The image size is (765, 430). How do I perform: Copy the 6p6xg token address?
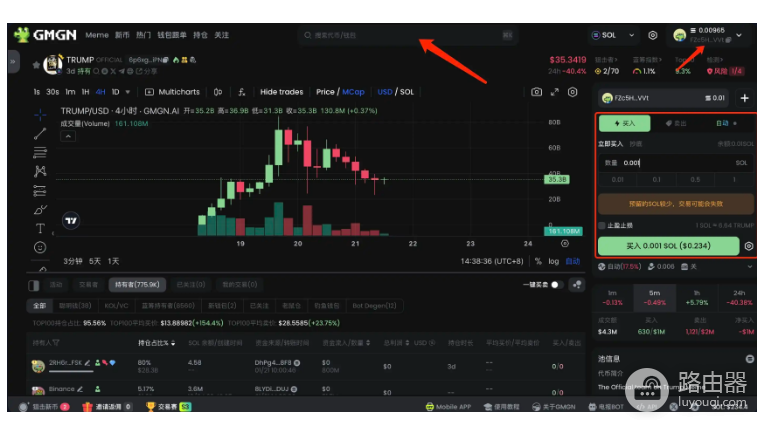click(166, 60)
